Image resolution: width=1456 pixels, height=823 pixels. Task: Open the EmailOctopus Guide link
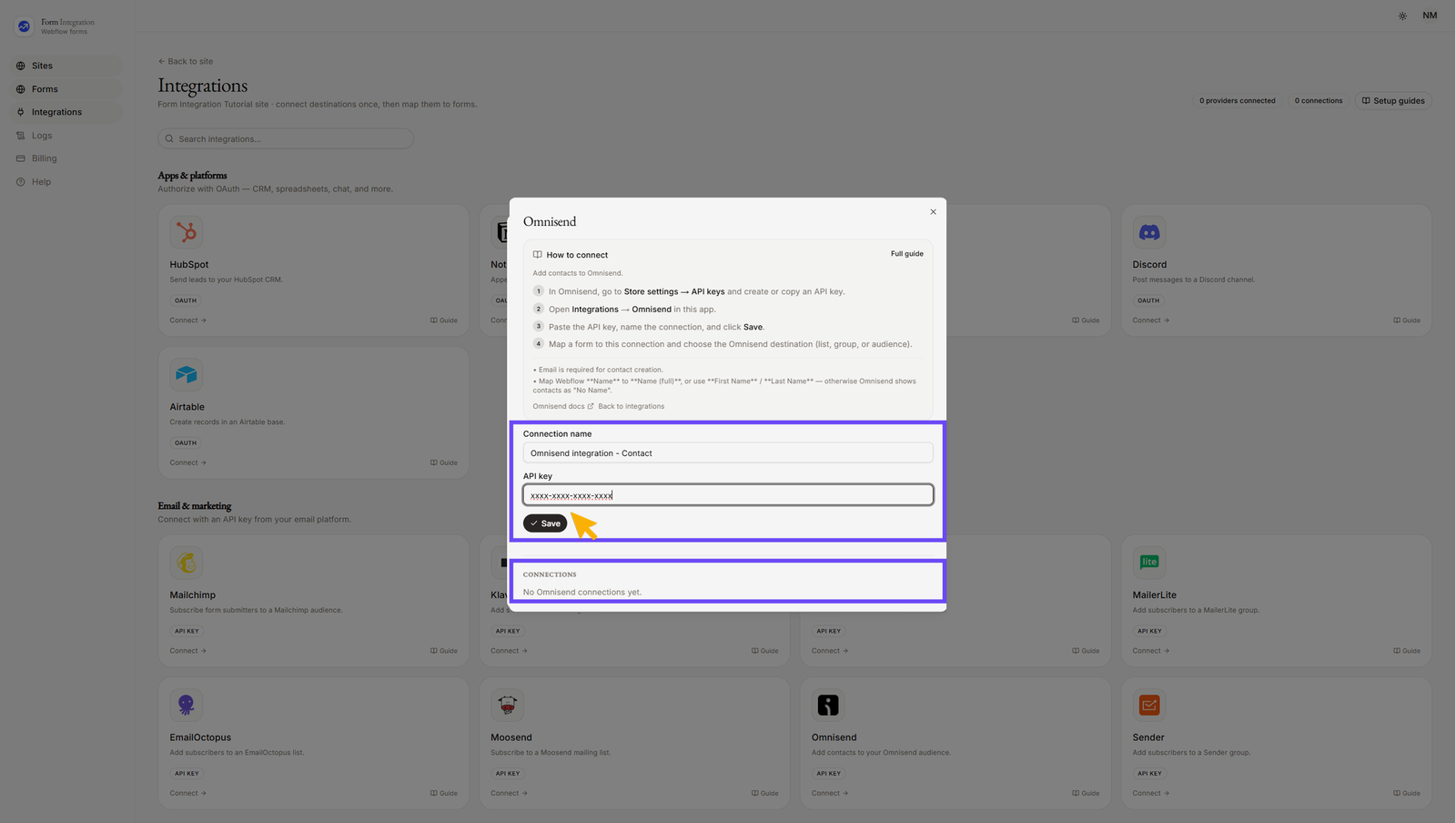[x=444, y=793]
